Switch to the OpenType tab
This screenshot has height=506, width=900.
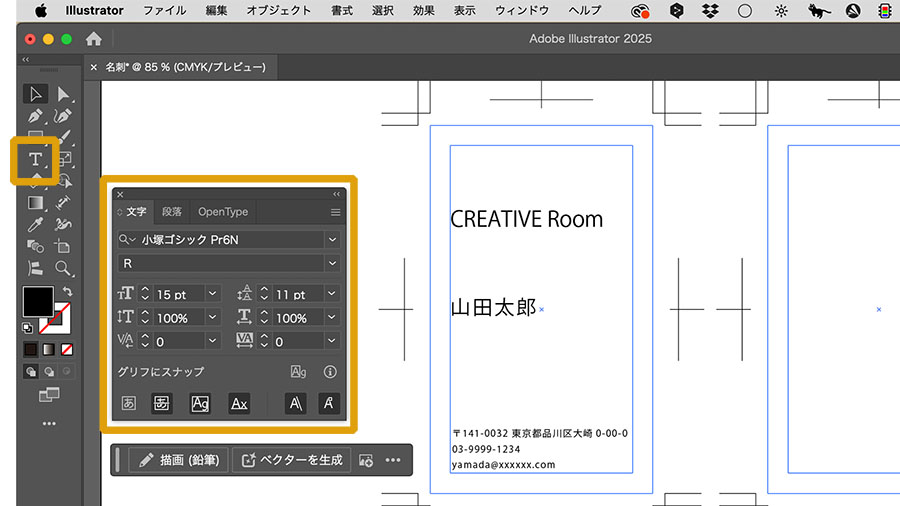pyautogui.click(x=223, y=212)
